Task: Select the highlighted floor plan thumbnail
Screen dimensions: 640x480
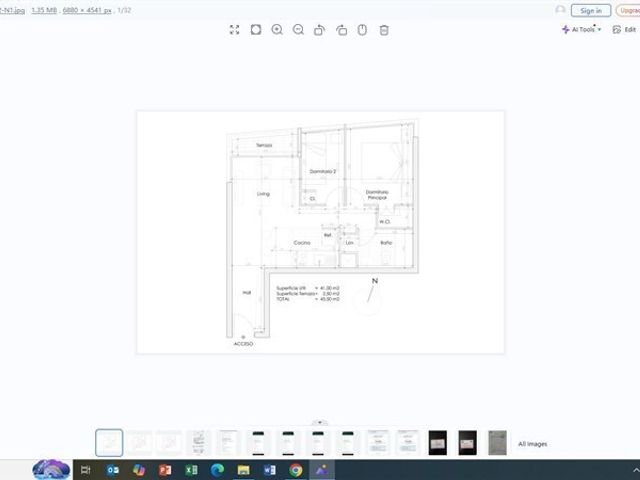Action: click(109, 443)
